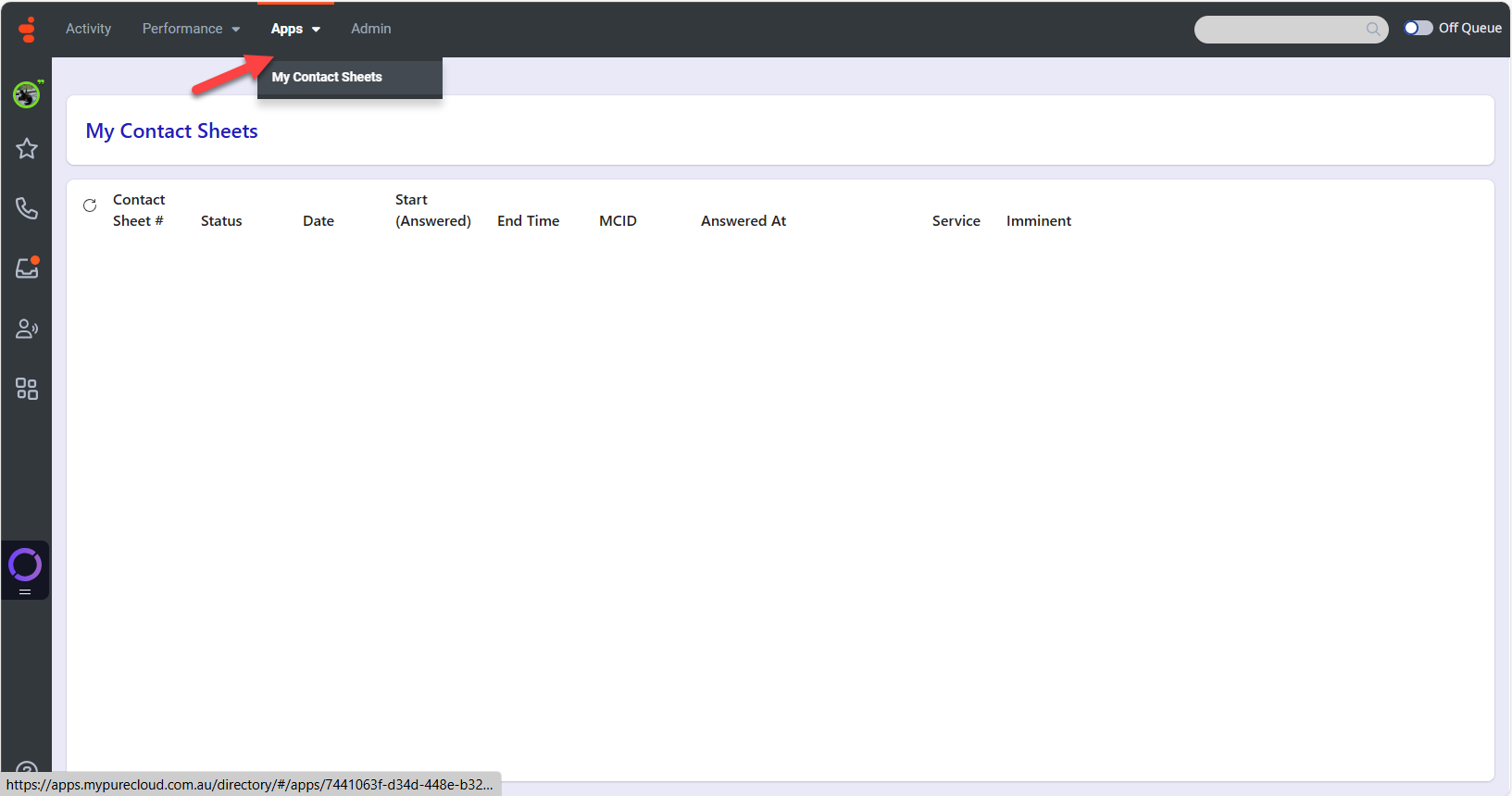Open the Admin menu item

(x=370, y=29)
